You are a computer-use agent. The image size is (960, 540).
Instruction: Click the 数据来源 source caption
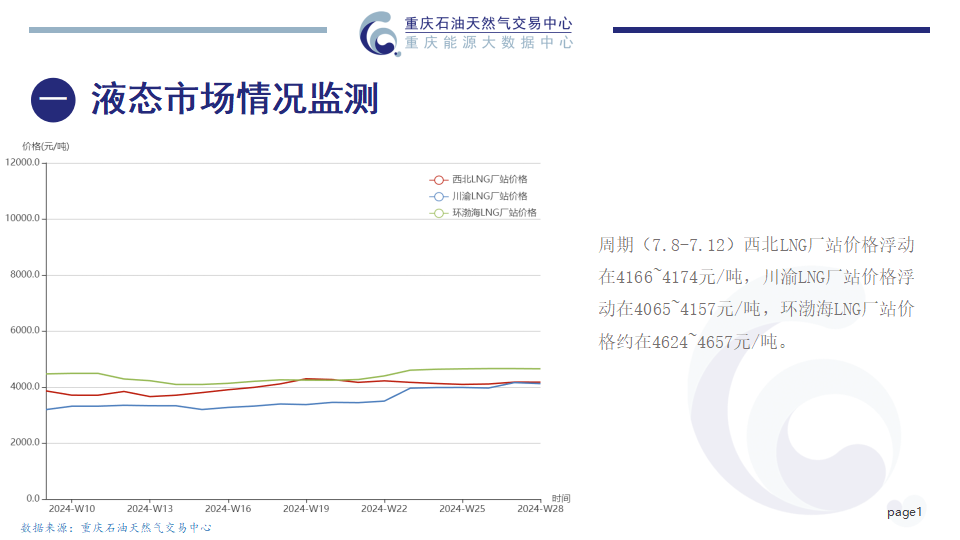tap(116, 527)
